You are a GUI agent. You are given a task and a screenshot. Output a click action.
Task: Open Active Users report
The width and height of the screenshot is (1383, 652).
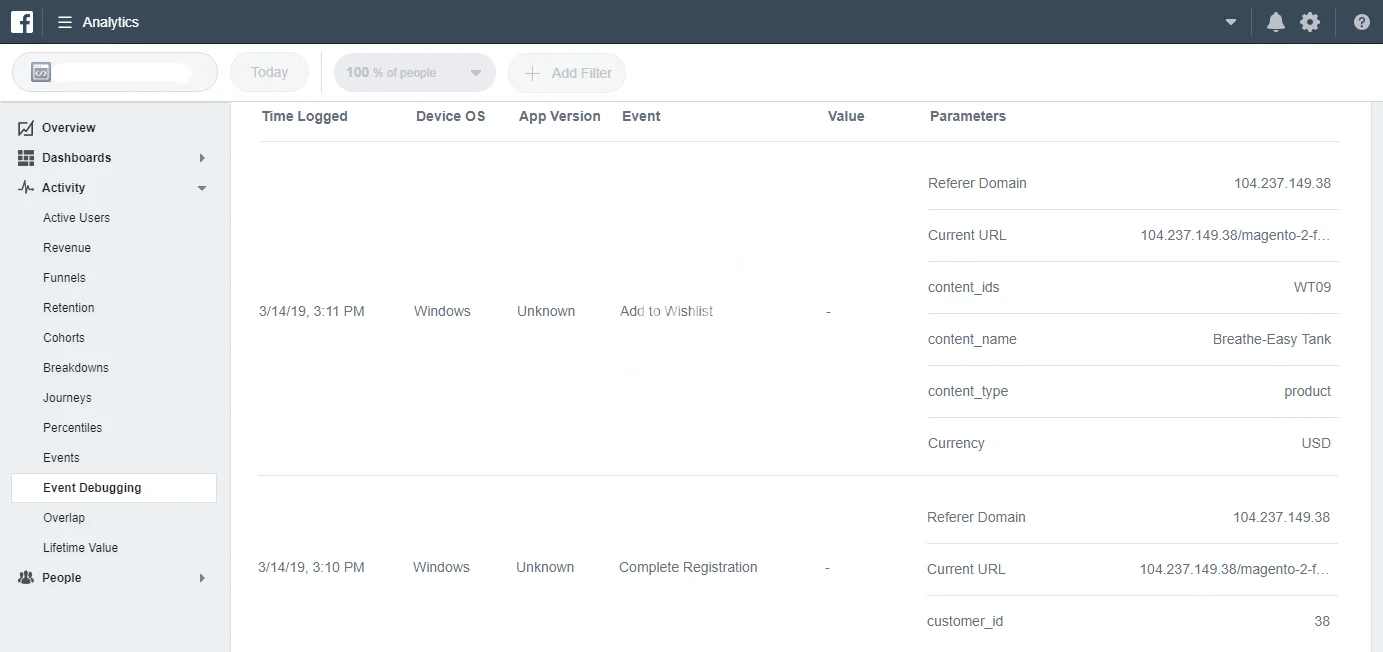[76, 218]
